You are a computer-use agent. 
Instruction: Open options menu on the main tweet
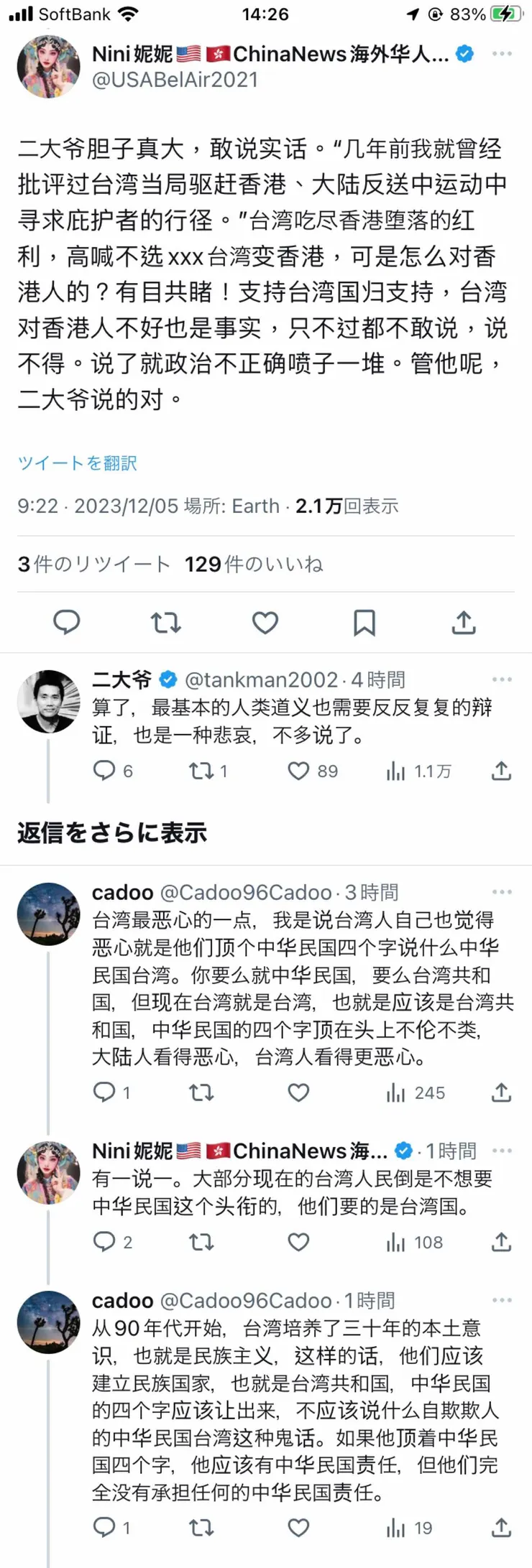[x=502, y=54]
